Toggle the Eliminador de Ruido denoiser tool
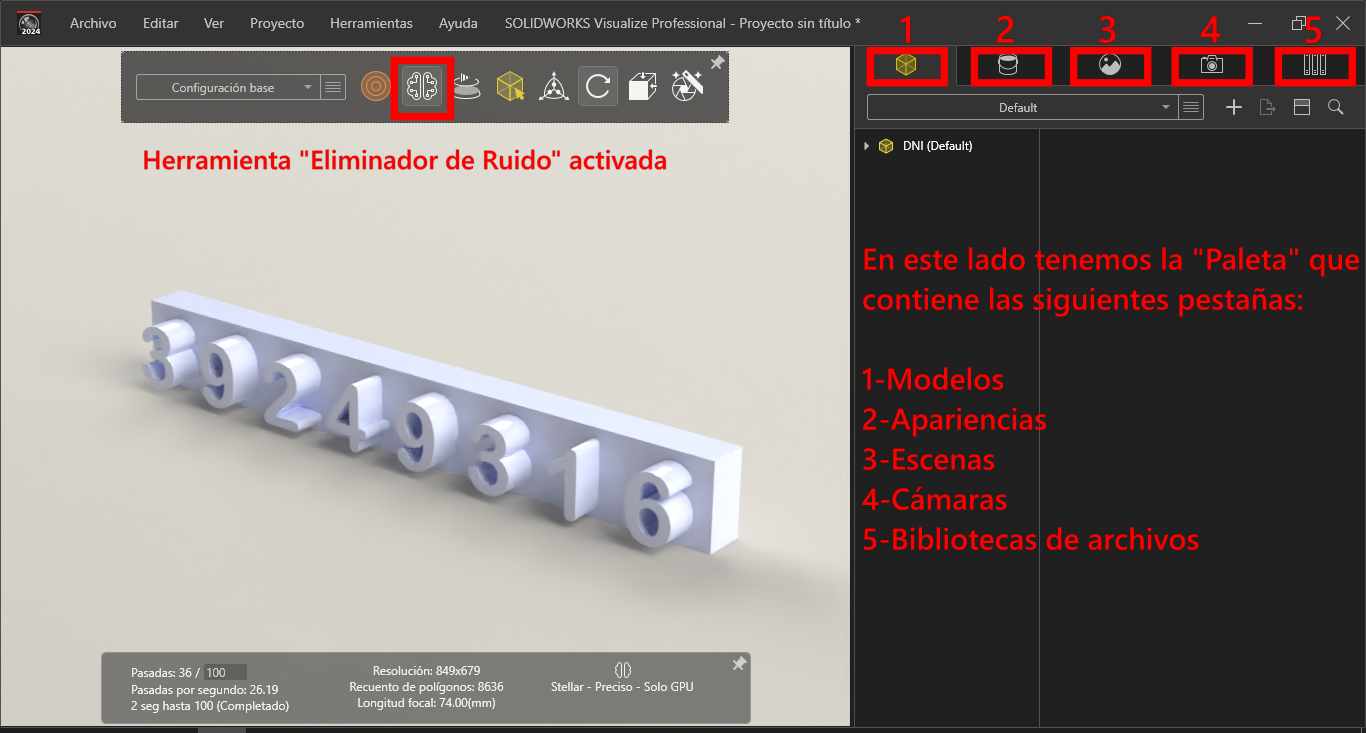The height and width of the screenshot is (733, 1366). click(421, 87)
